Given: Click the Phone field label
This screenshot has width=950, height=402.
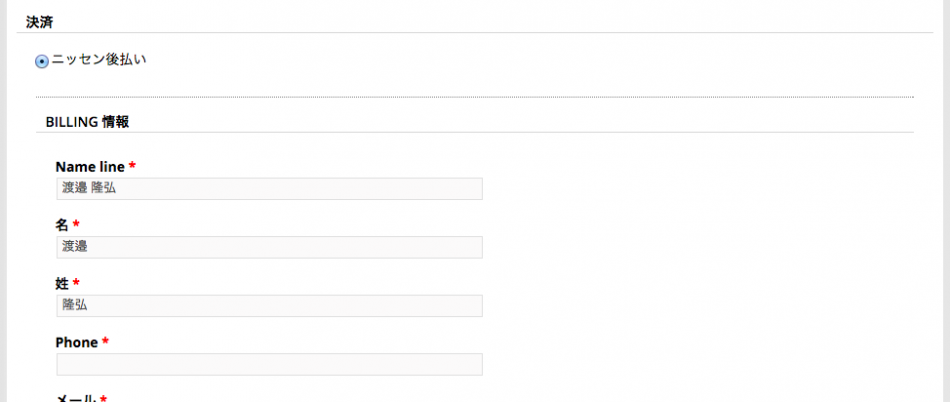Looking at the screenshot, I should coord(77,342).
